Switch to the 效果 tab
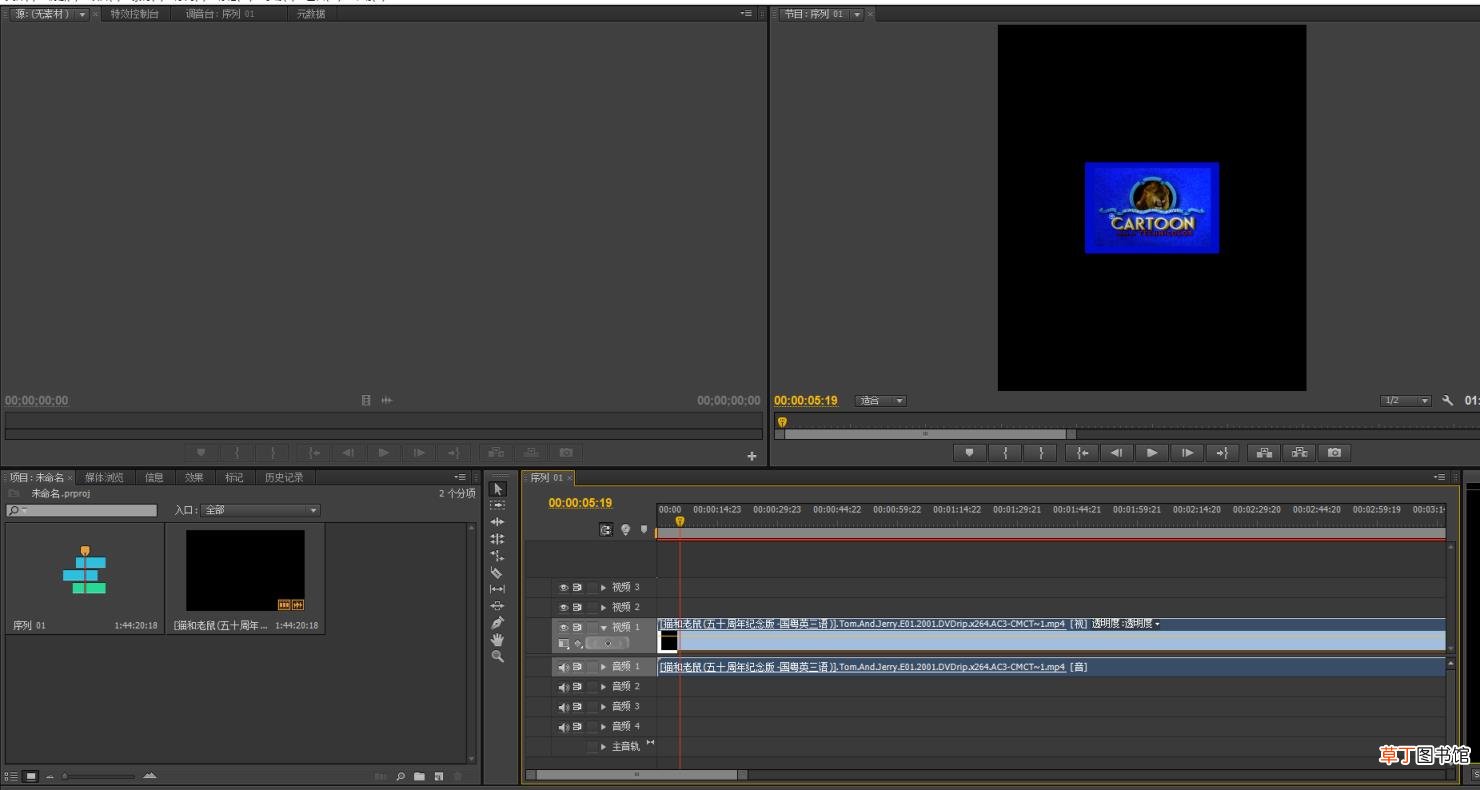1480x790 pixels. pos(194,478)
